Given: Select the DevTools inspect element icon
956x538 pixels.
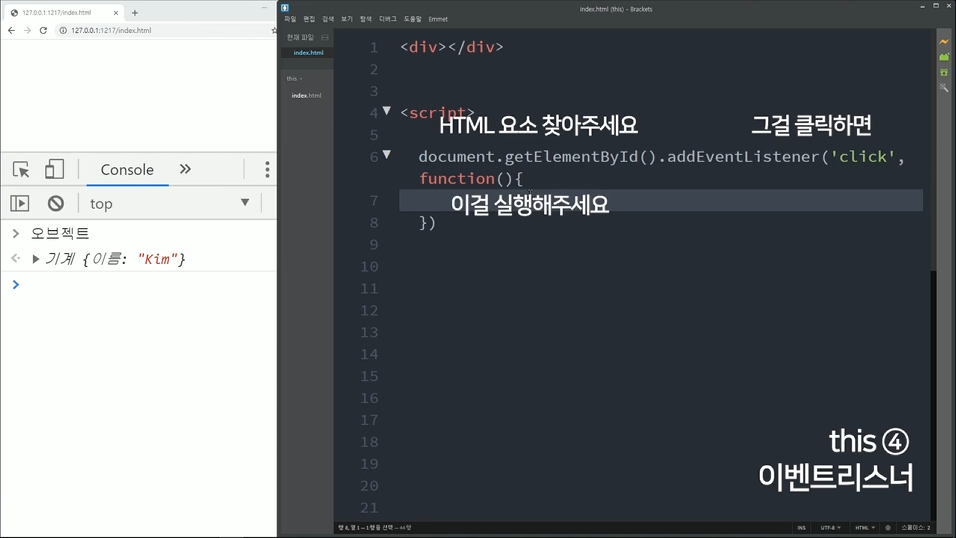Looking at the screenshot, I should pyautogui.click(x=21, y=170).
